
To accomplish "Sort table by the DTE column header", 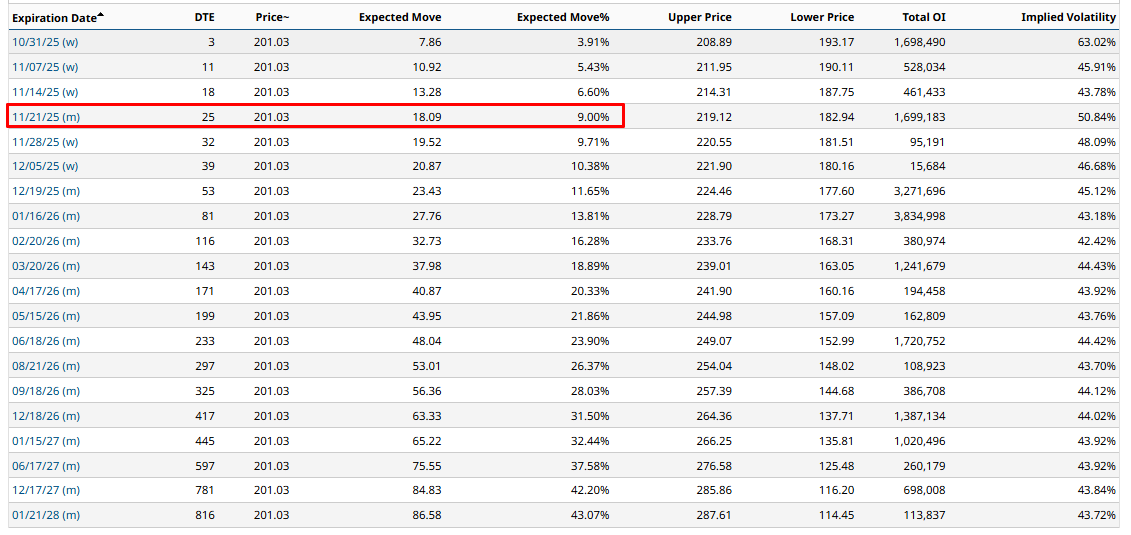I will click(204, 18).
